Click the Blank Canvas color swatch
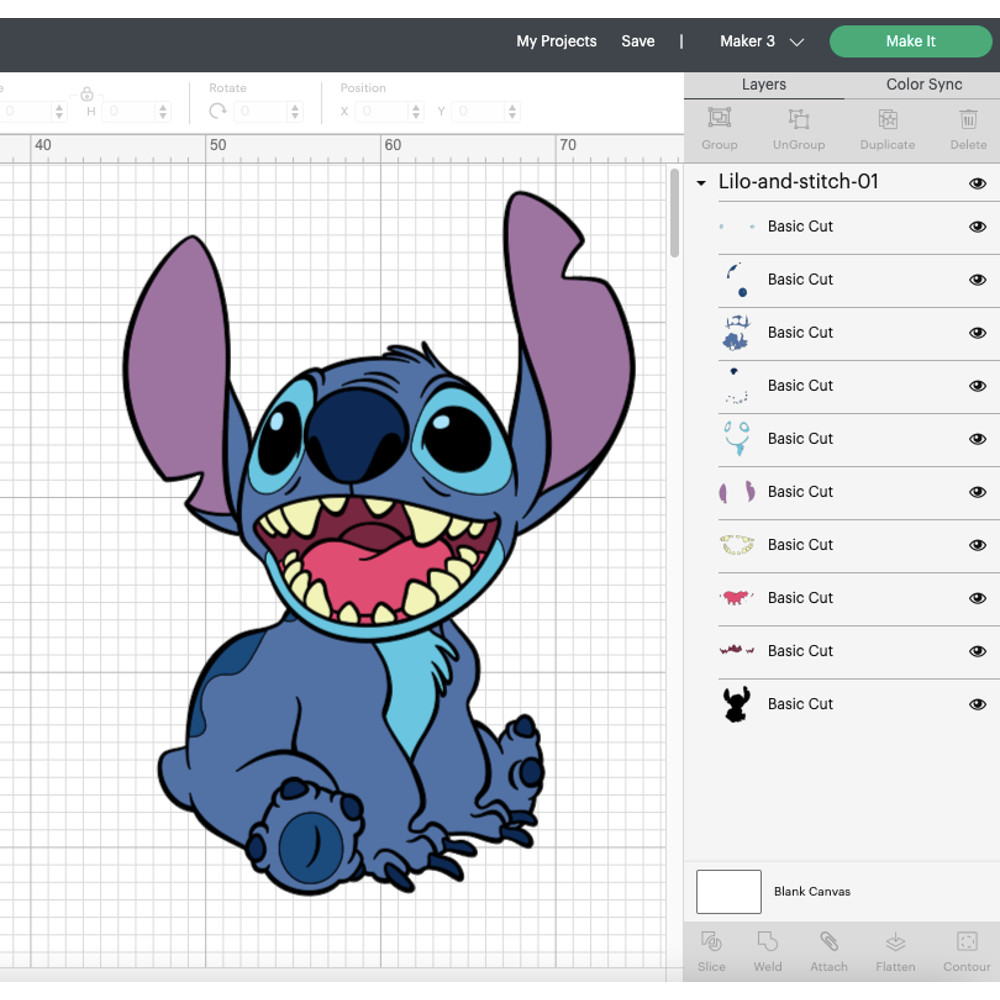 728,891
